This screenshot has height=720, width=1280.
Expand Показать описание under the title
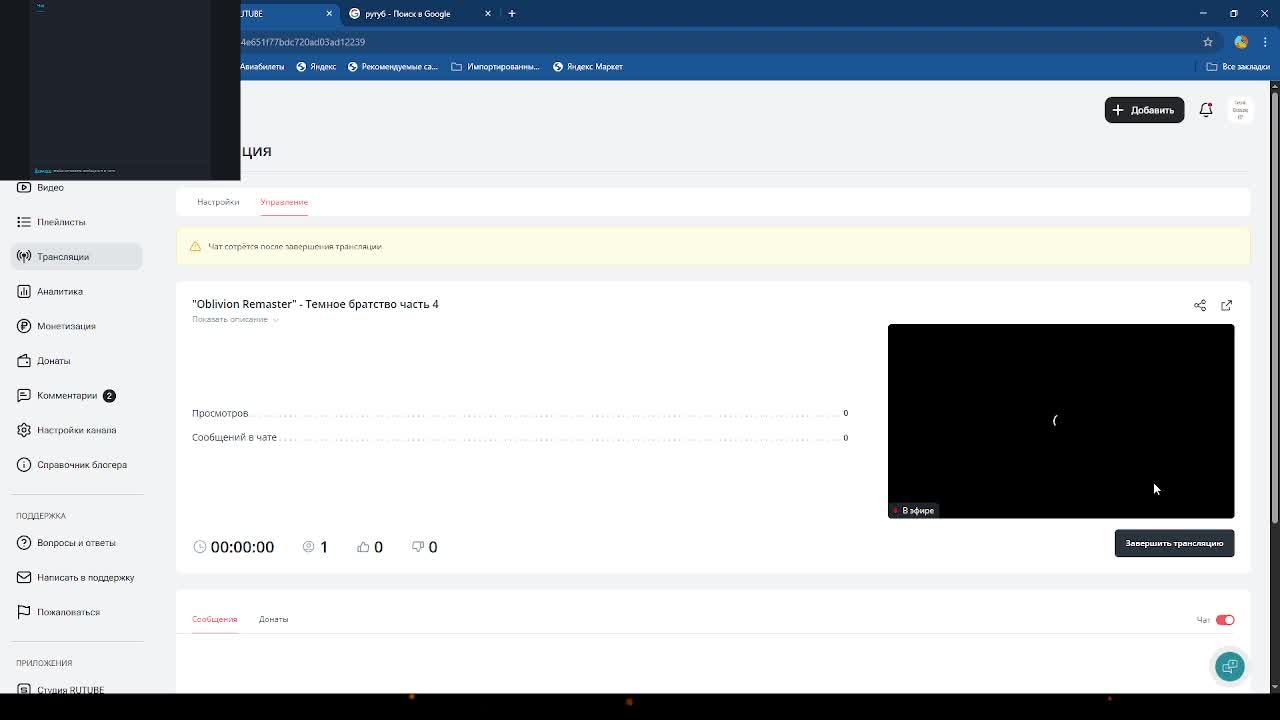pyautogui.click(x=235, y=319)
